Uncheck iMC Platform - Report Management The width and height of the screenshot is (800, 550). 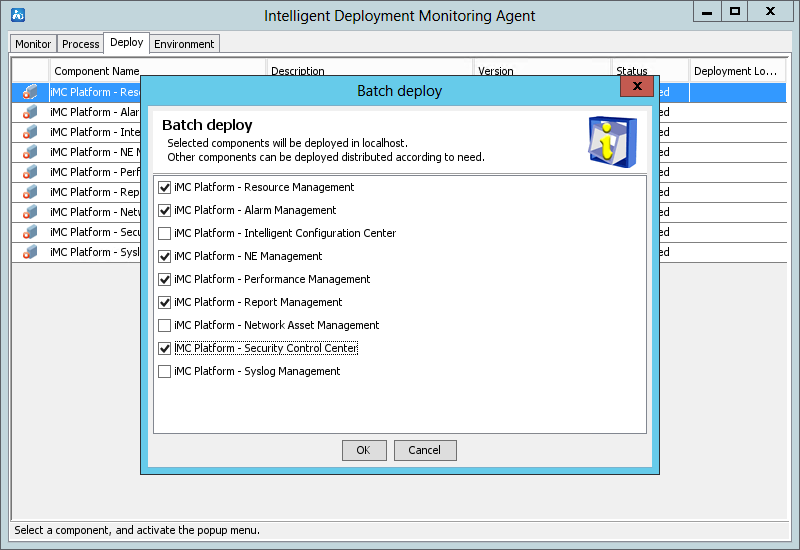164,302
